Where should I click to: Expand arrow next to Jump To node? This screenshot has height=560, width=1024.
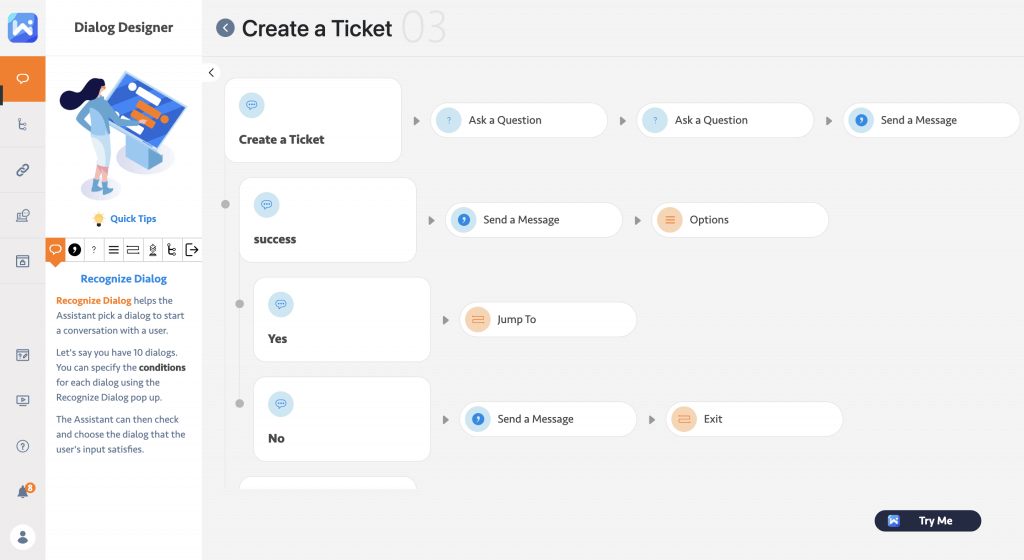coord(445,320)
